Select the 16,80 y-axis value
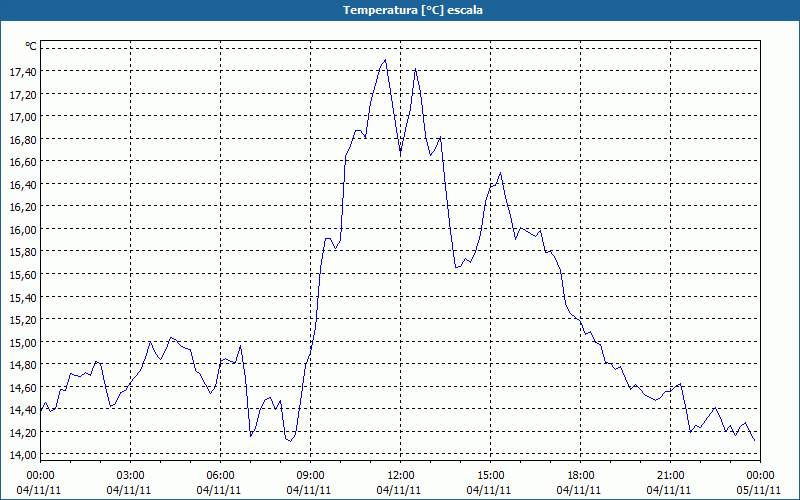Viewport: 800px width, 500px height. [23, 140]
